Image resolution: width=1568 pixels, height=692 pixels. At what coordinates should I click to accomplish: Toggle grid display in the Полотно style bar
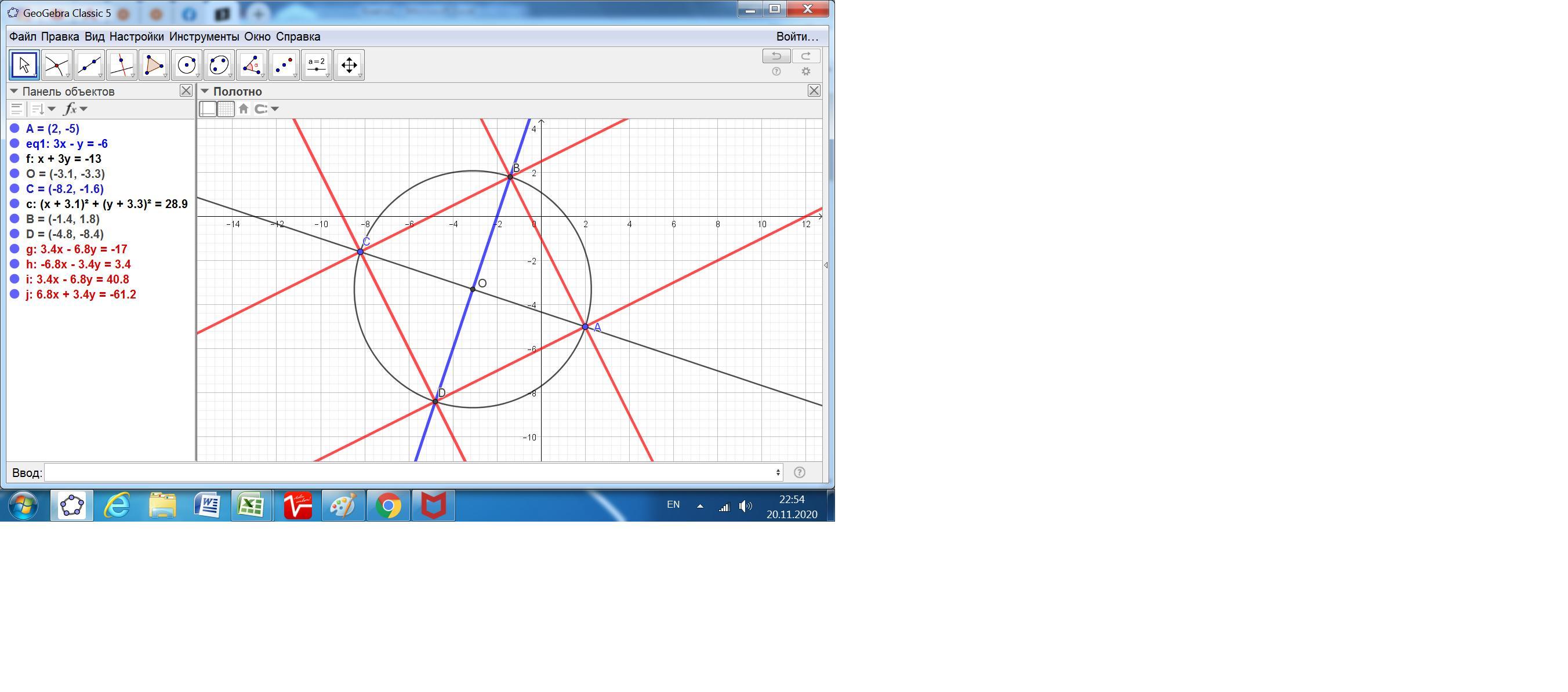coord(226,109)
